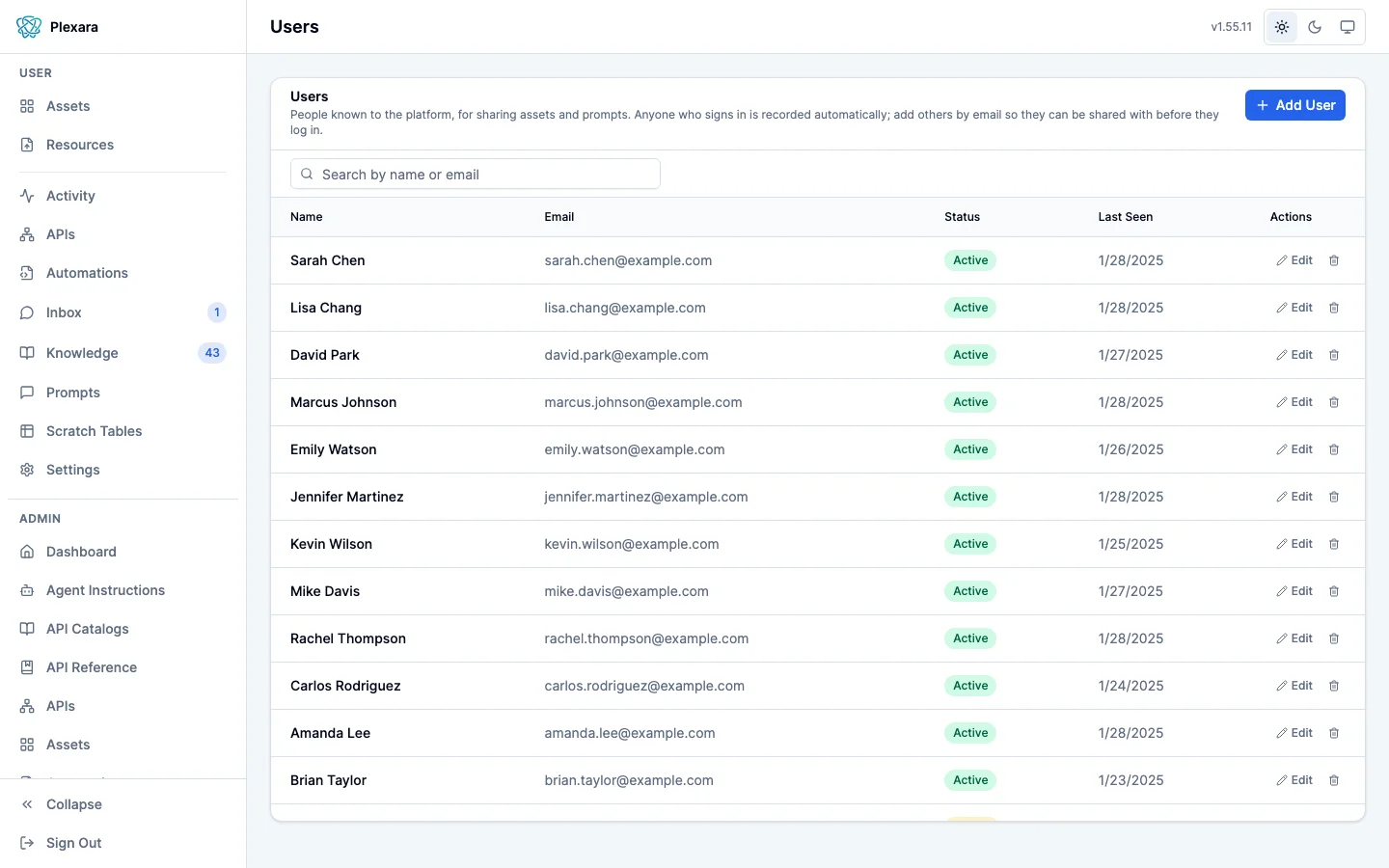Click the Name column header
The height and width of the screenshot is (868, 1389).
click(x=306, y=217)
